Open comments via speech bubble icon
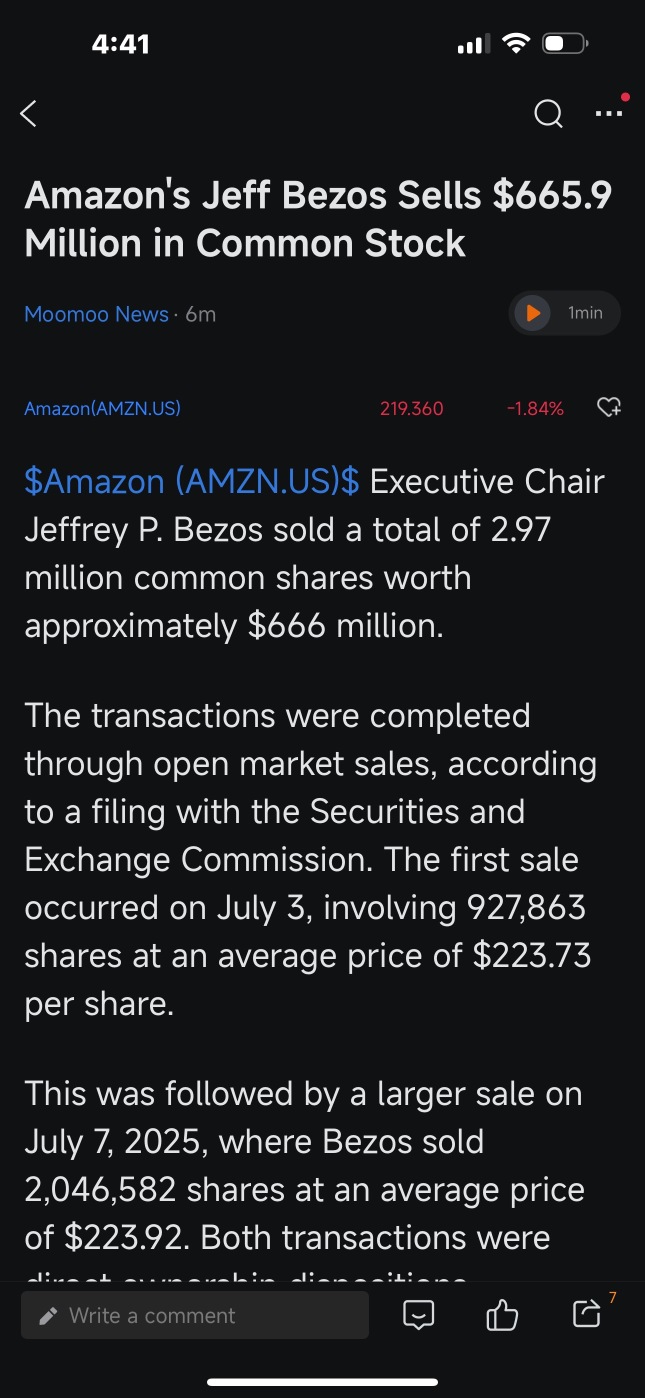Viewport: 645px width, 1398px height. pyautogui.click(x=418, y=1315)
